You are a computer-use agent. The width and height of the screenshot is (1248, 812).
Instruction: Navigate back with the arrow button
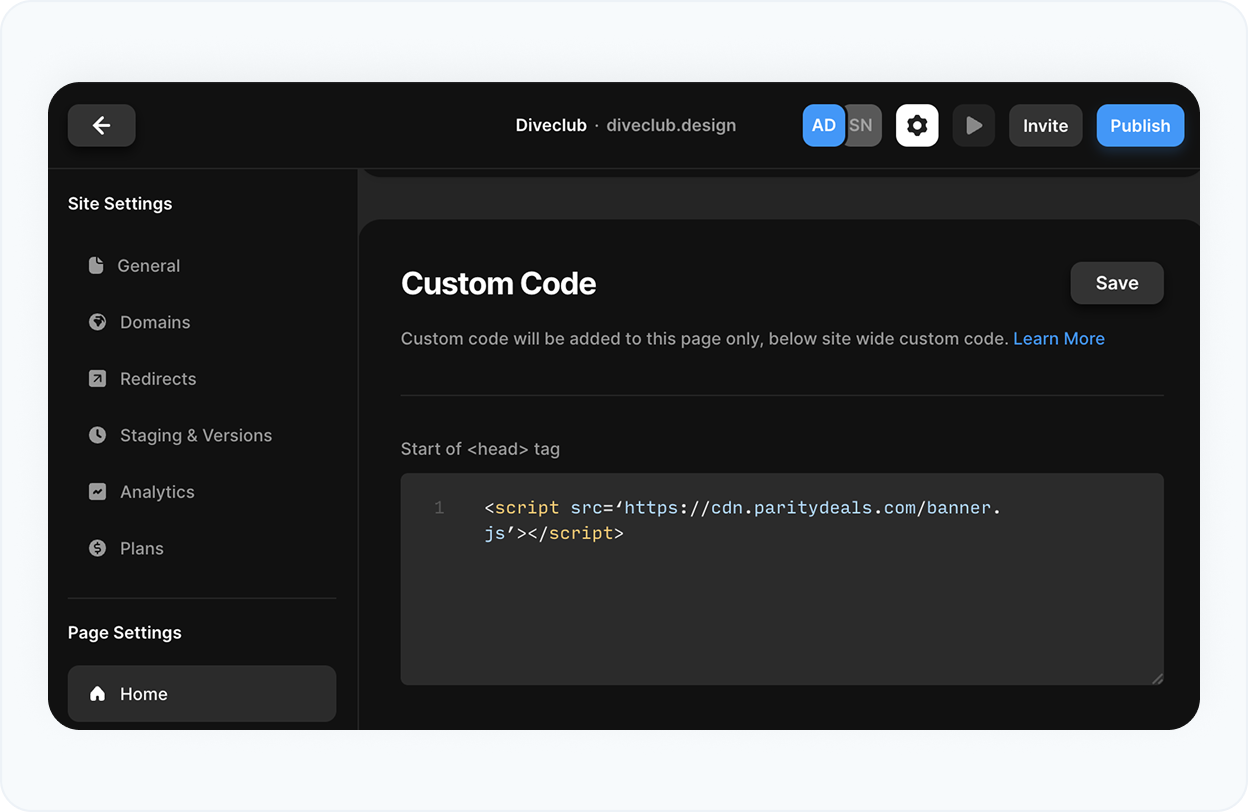[101, 125]
